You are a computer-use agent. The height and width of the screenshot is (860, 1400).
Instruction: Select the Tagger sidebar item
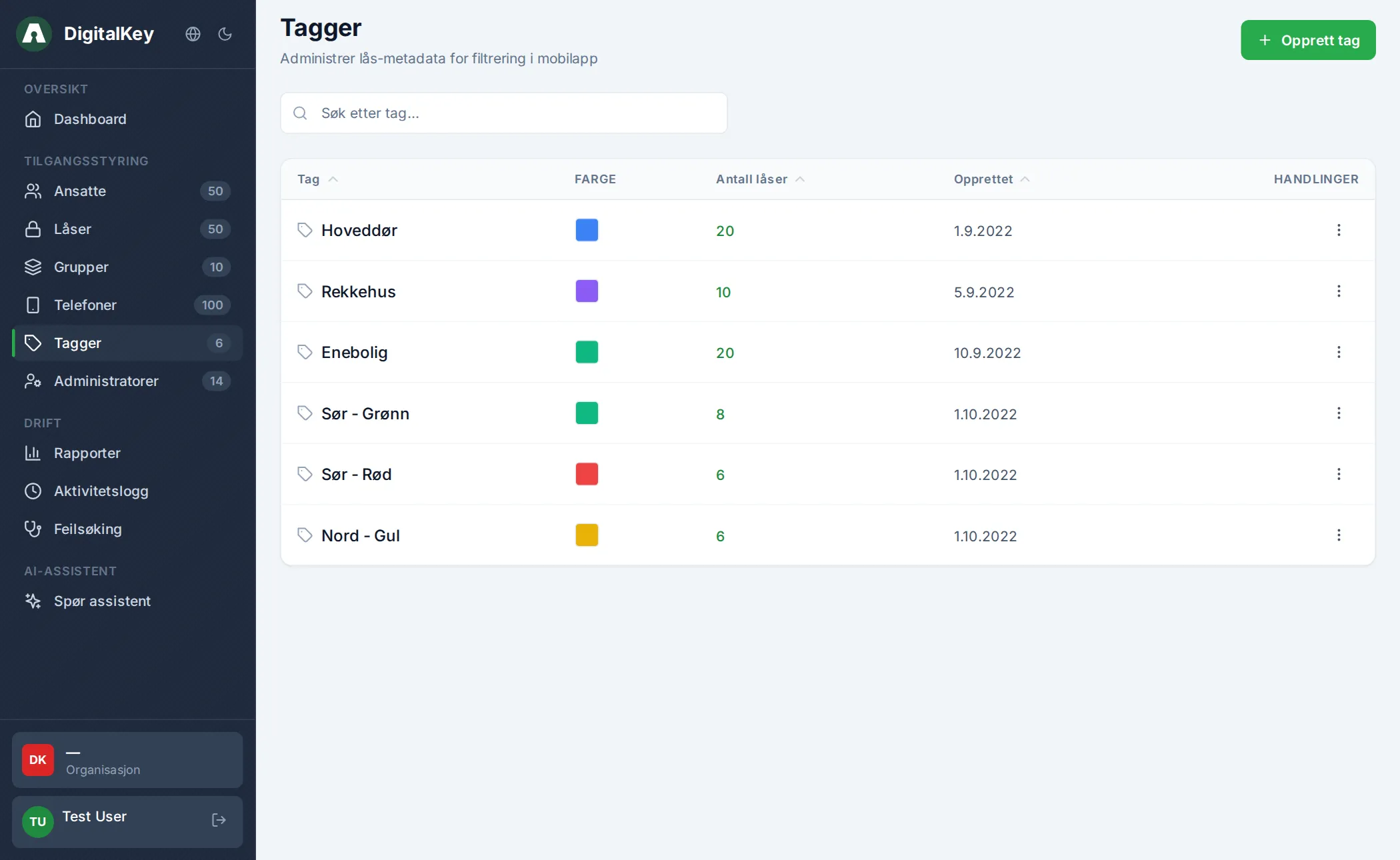tap(127, 343)
